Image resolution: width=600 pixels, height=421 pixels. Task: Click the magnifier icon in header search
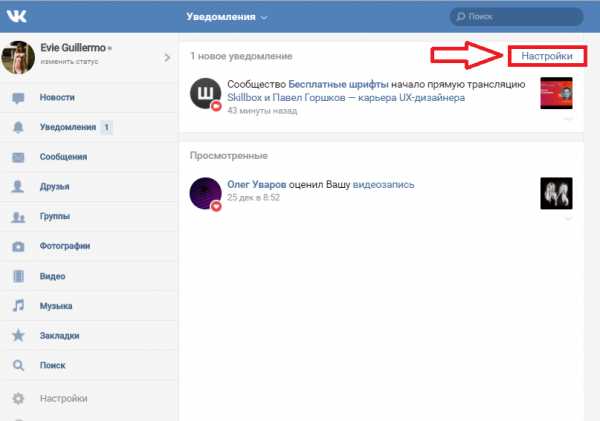[461, 17]
